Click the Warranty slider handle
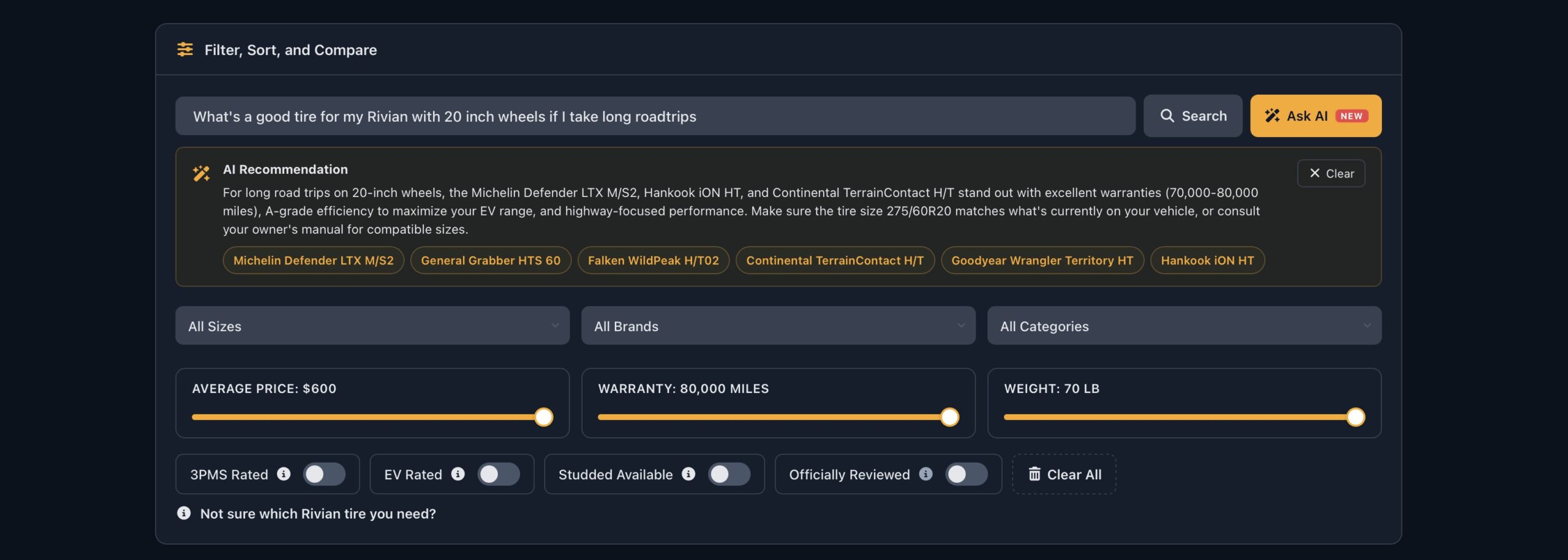 click(949, 417)
